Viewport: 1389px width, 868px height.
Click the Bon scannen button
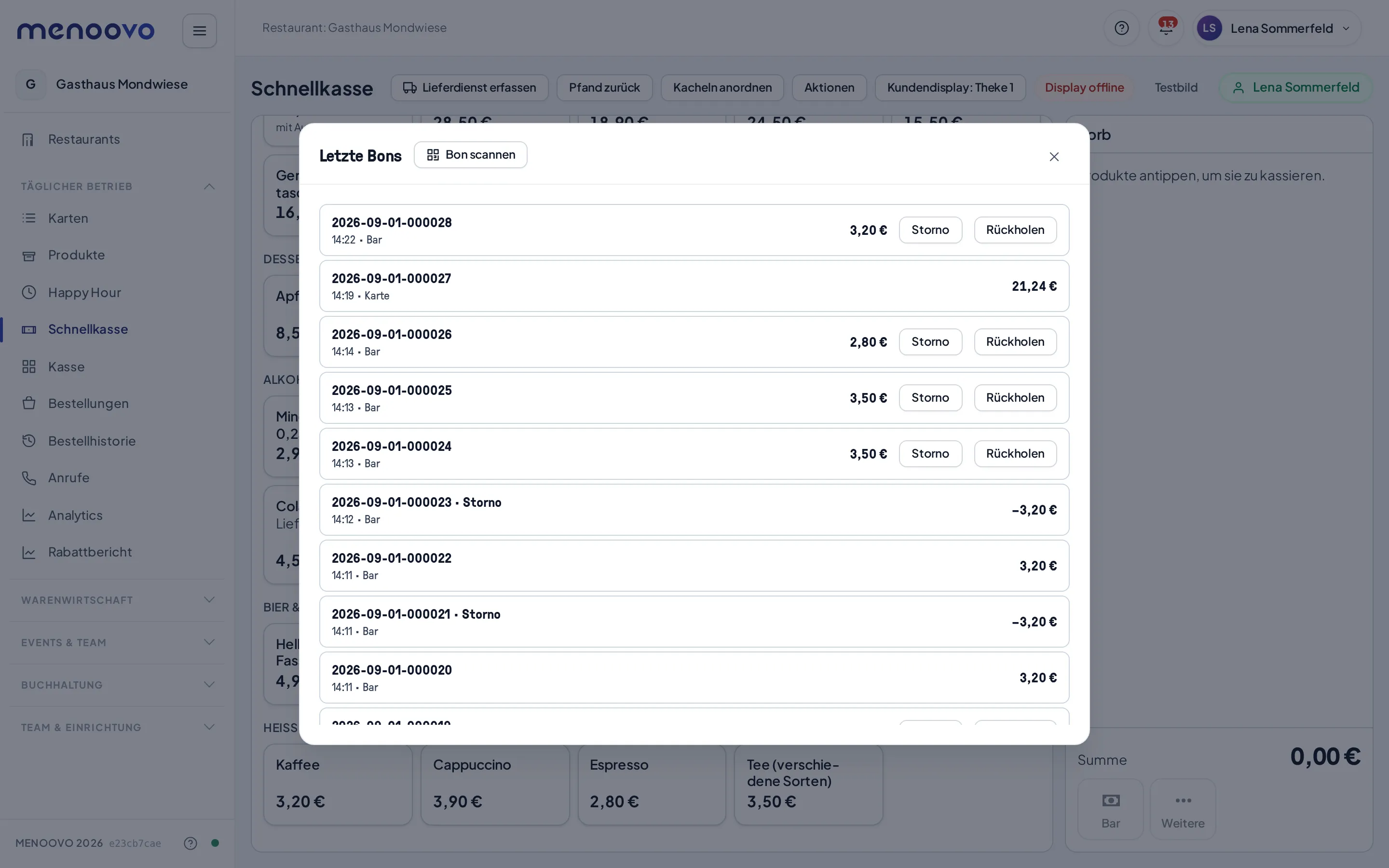[x=471, y=155]
